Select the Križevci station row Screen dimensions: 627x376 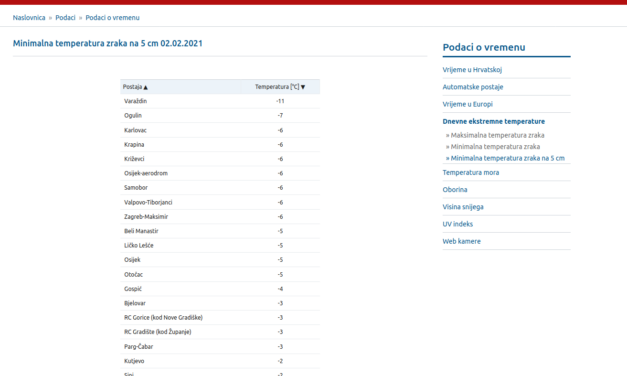[220, 159]
